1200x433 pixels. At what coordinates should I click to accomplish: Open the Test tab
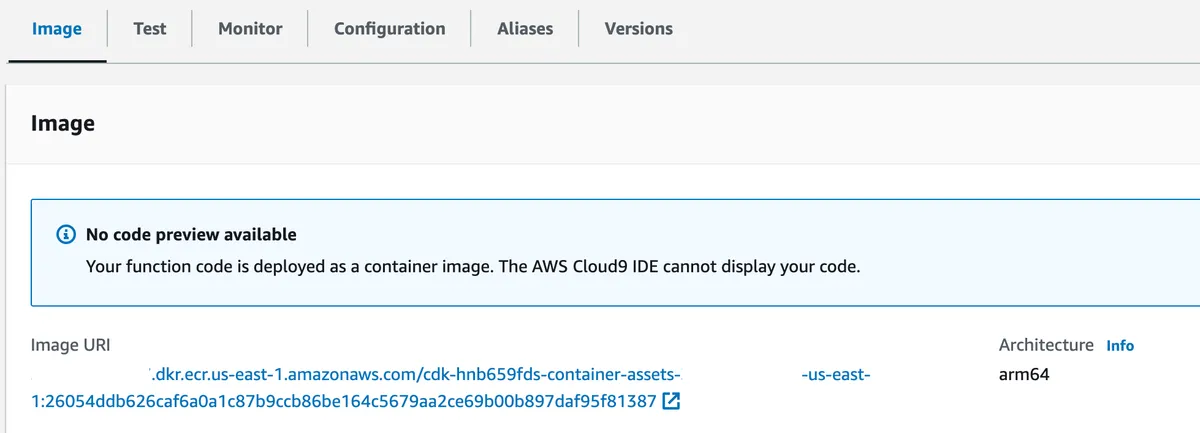coord(150,29)
